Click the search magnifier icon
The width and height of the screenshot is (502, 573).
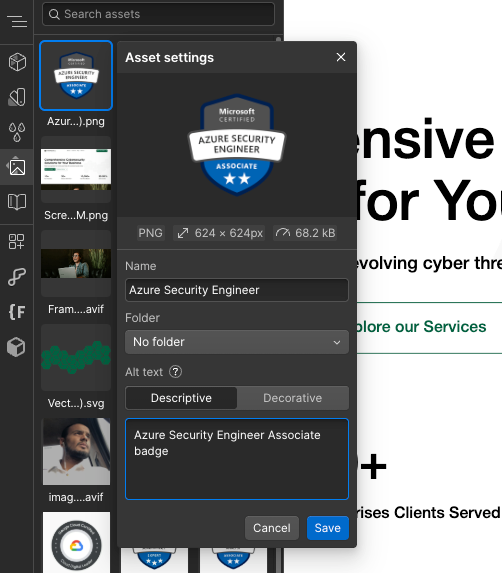(54, 14)
